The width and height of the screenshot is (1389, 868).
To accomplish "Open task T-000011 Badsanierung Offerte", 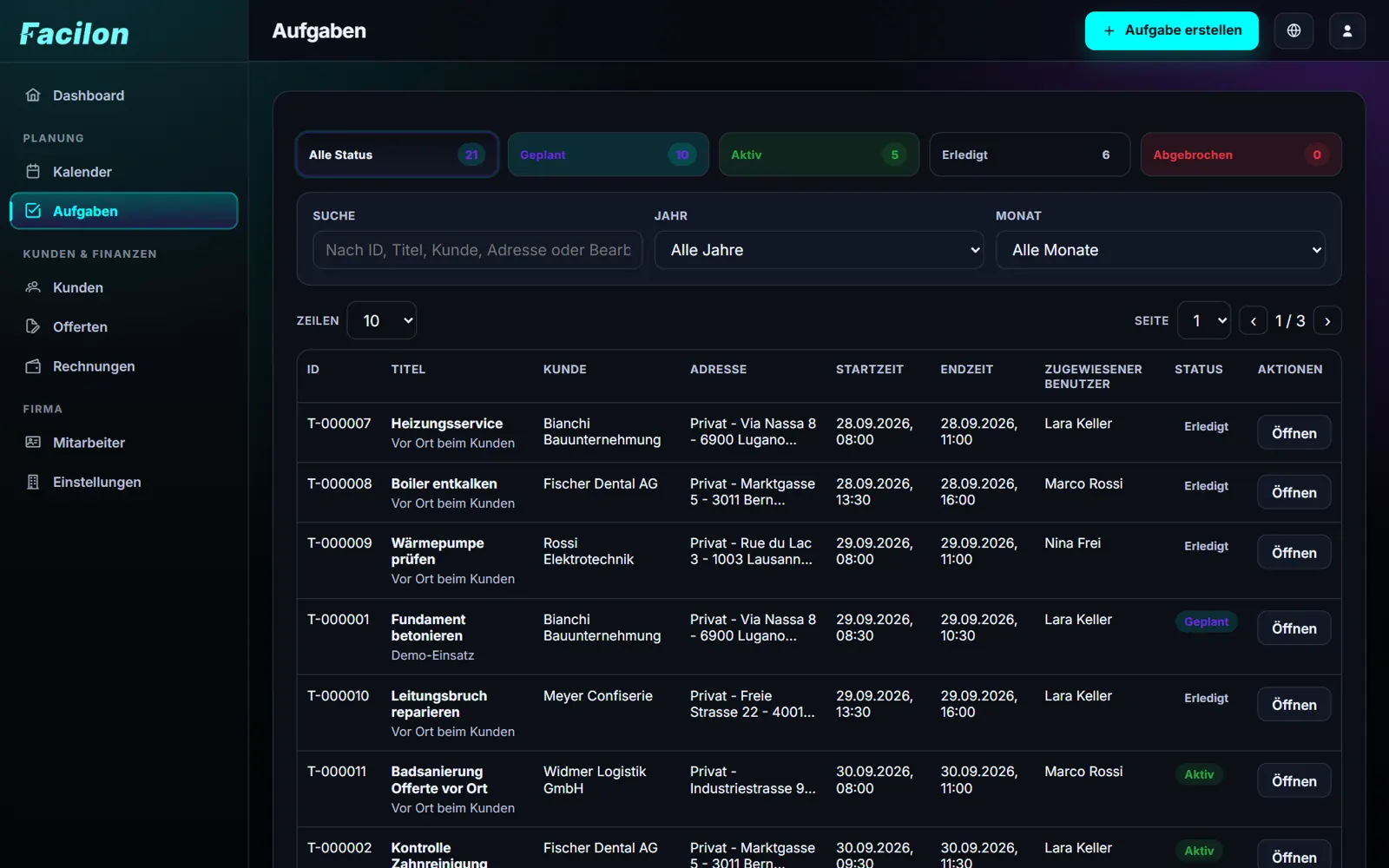I will pyautogui.click(x=1294, y=780).
